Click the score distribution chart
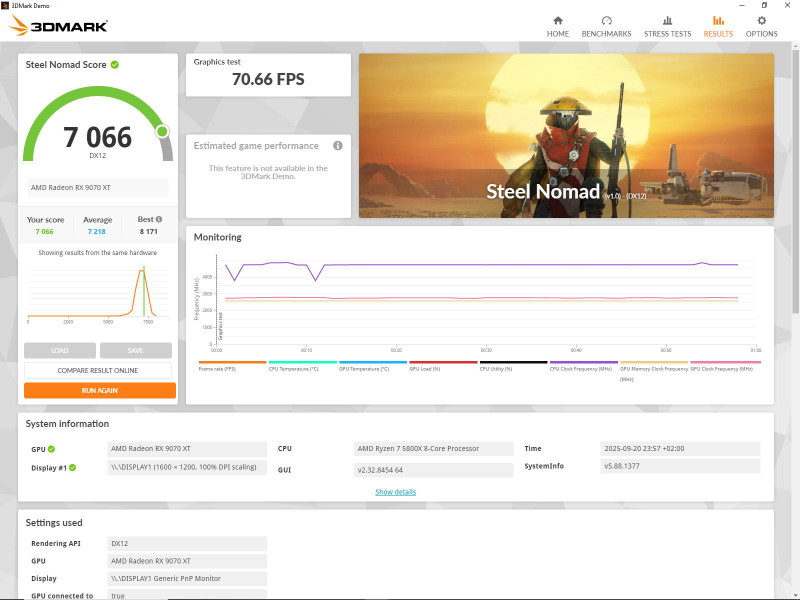This screenshot has width=800, height=600. (x=97, y=295)
